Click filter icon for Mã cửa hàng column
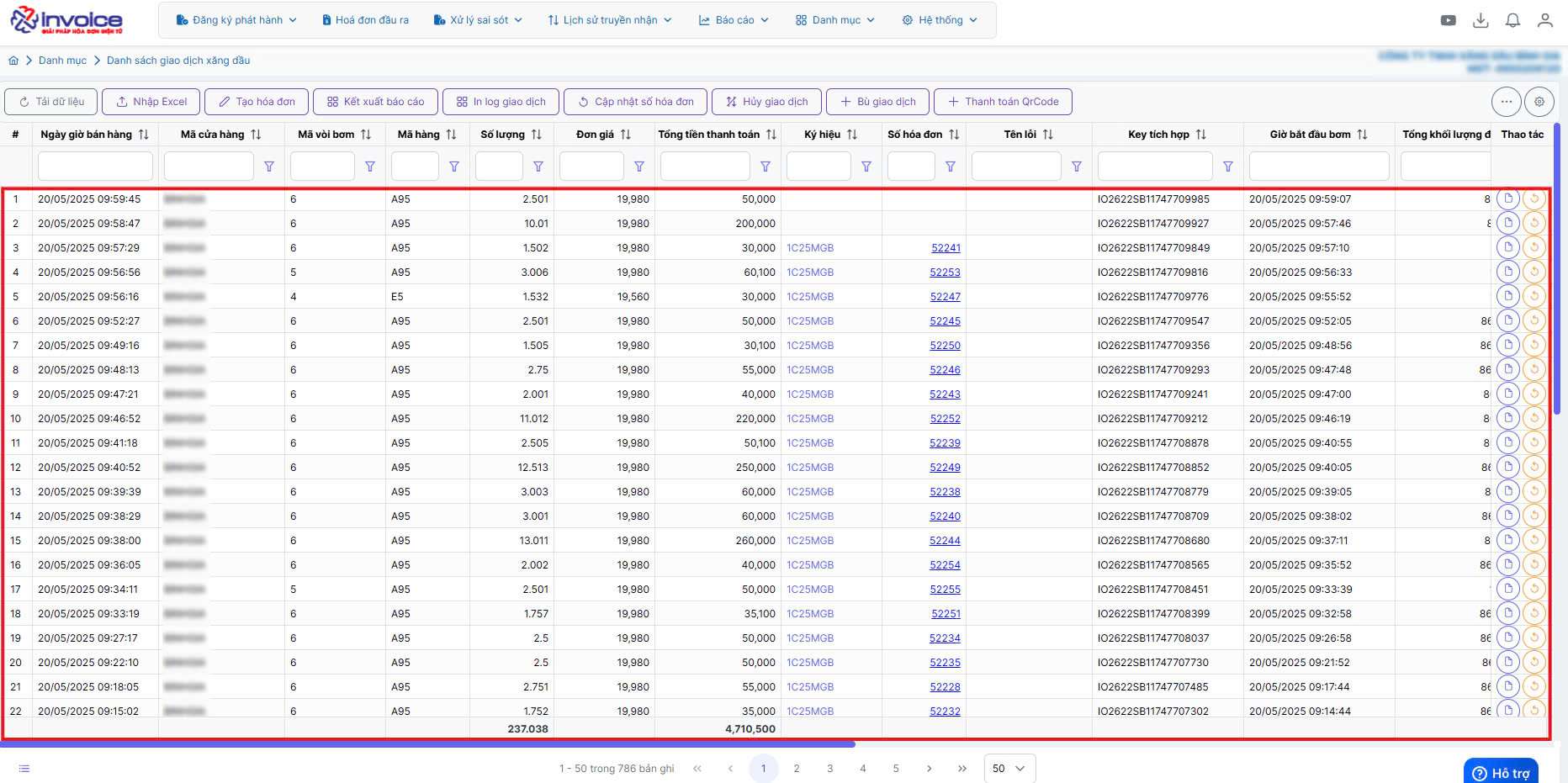The width and height of the screenshot is (1568, 783). [269, 167]
